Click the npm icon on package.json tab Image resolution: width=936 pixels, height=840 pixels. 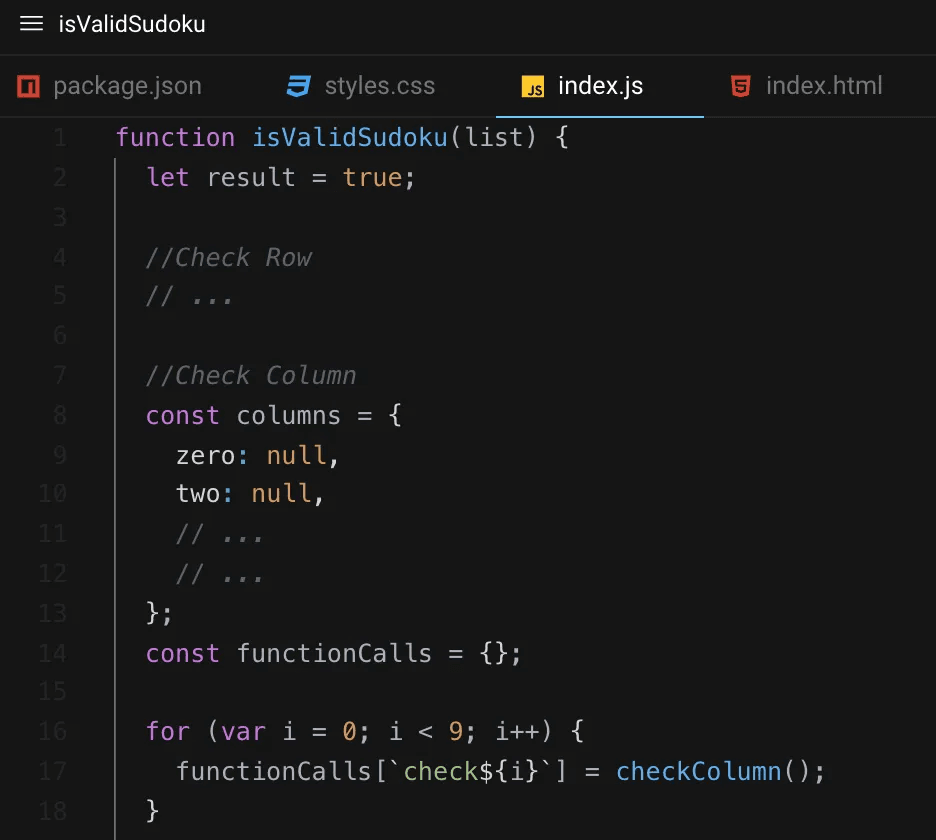coord(28,86)
